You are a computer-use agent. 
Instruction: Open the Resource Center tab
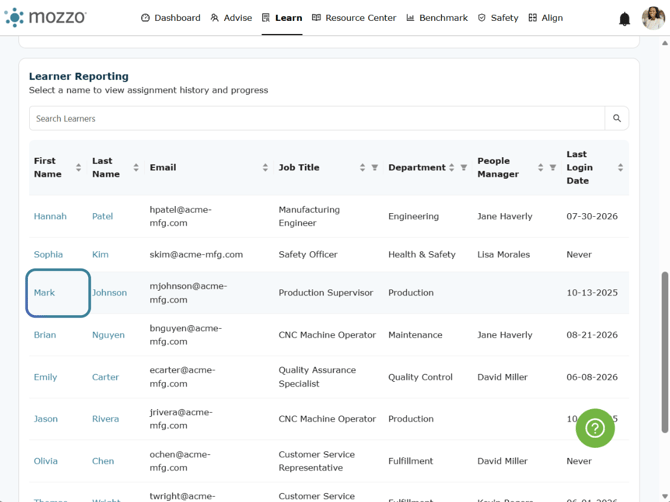click(354, 18)
